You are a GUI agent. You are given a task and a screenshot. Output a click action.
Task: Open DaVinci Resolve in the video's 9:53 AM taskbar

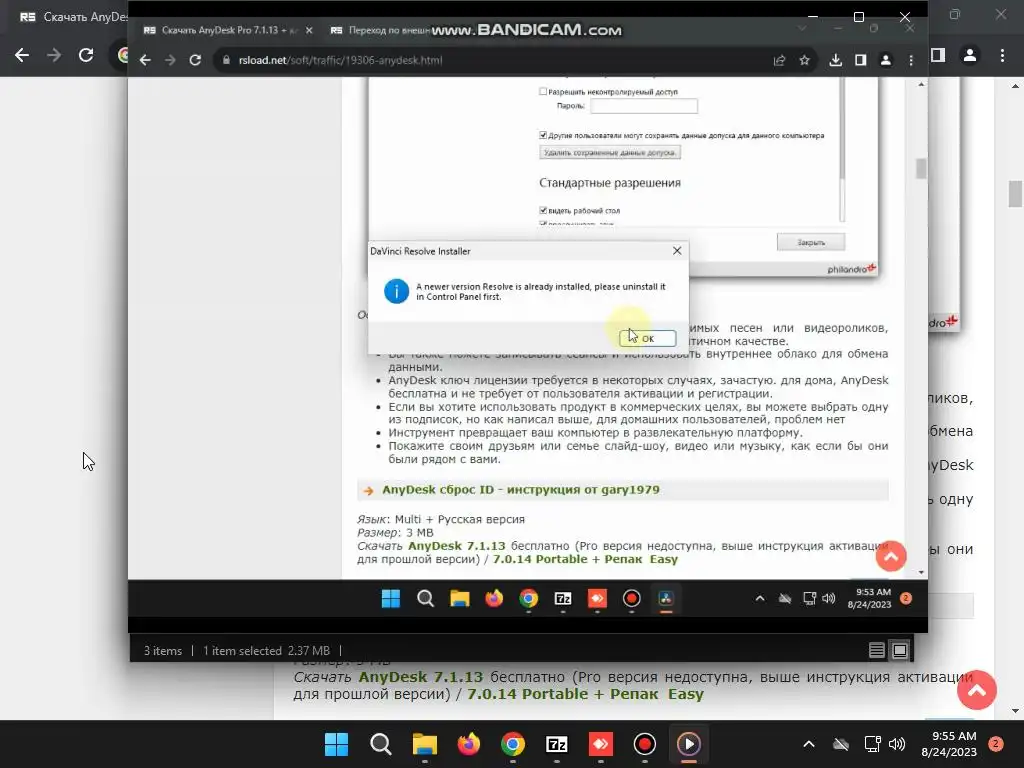(665, 598)
